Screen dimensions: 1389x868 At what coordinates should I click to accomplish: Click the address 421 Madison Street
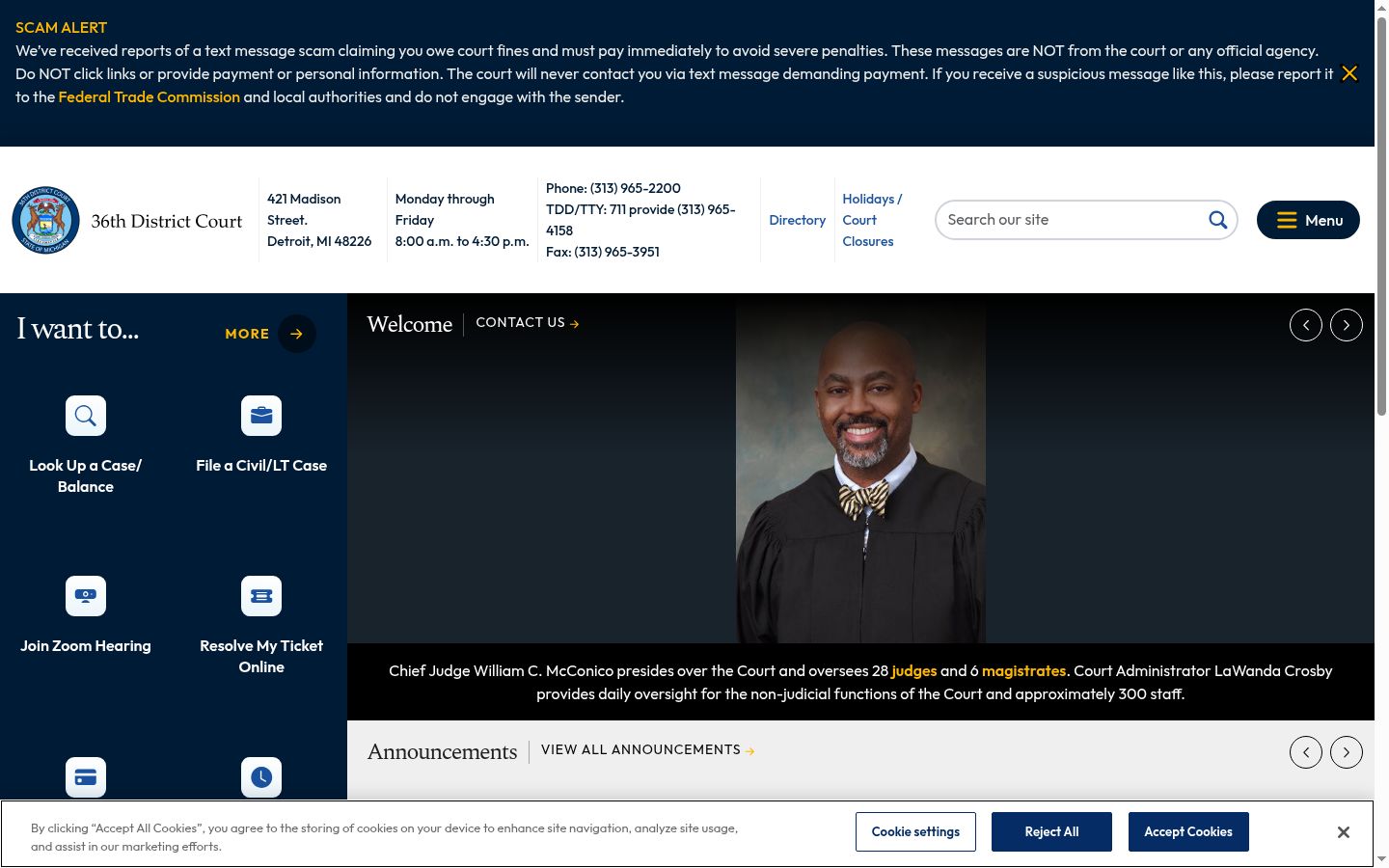click(x=304, y=209)
